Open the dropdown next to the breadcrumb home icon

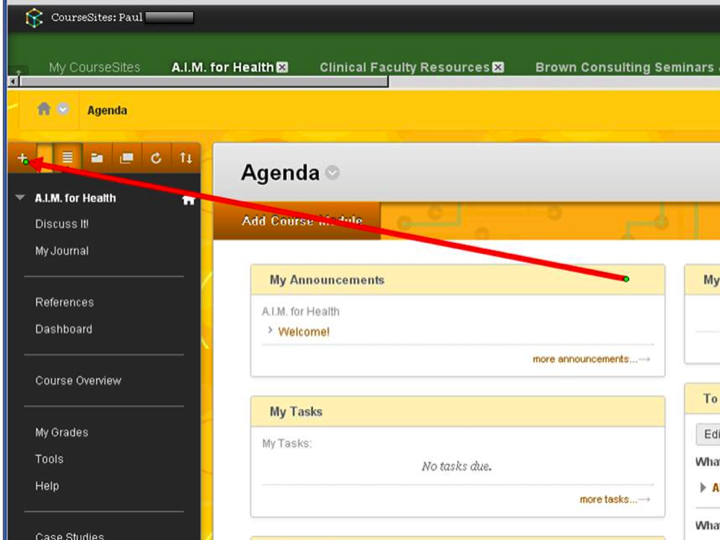pyautogui.click(x=63, y=109)
